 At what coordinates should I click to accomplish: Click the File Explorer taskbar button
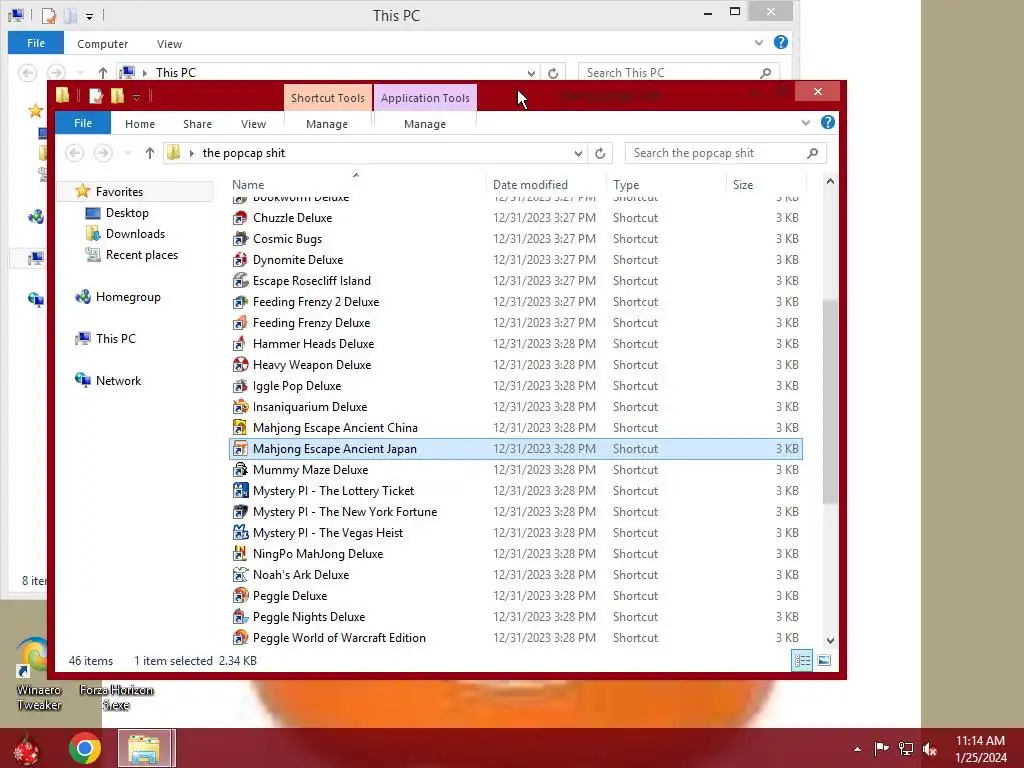(x=145, y=748)
